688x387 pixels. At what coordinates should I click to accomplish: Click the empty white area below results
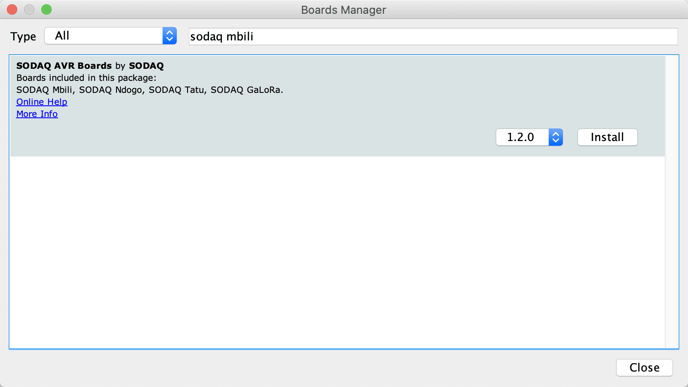[x=337, y=252]
